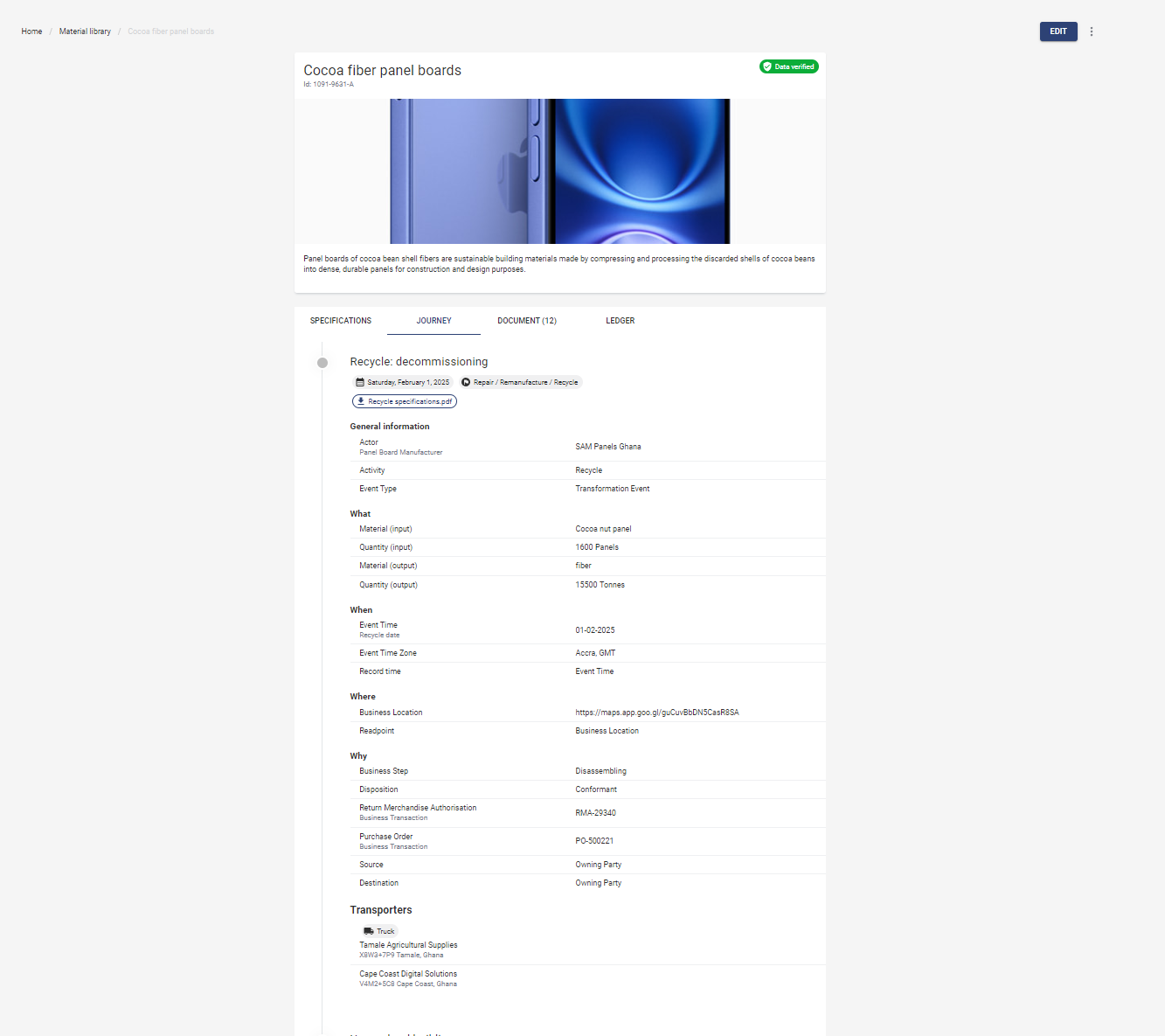
Task: Click the Truck transporter chip
Action: point(379,931)
